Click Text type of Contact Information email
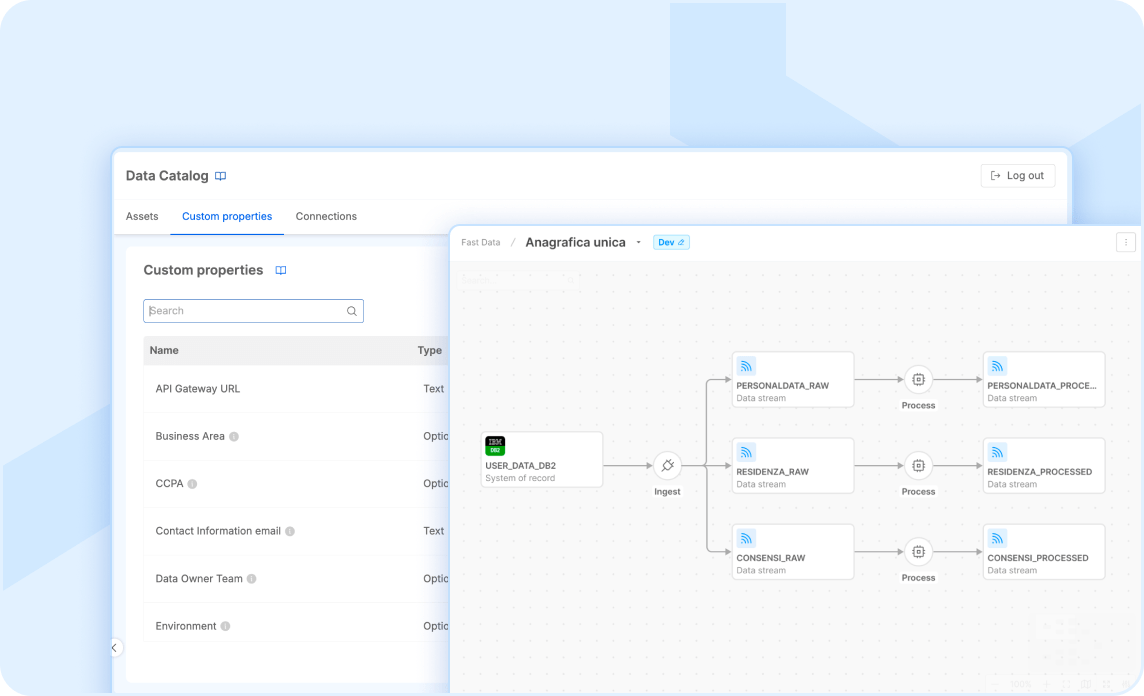This screenshot has width=1144, height=696. 433,531
